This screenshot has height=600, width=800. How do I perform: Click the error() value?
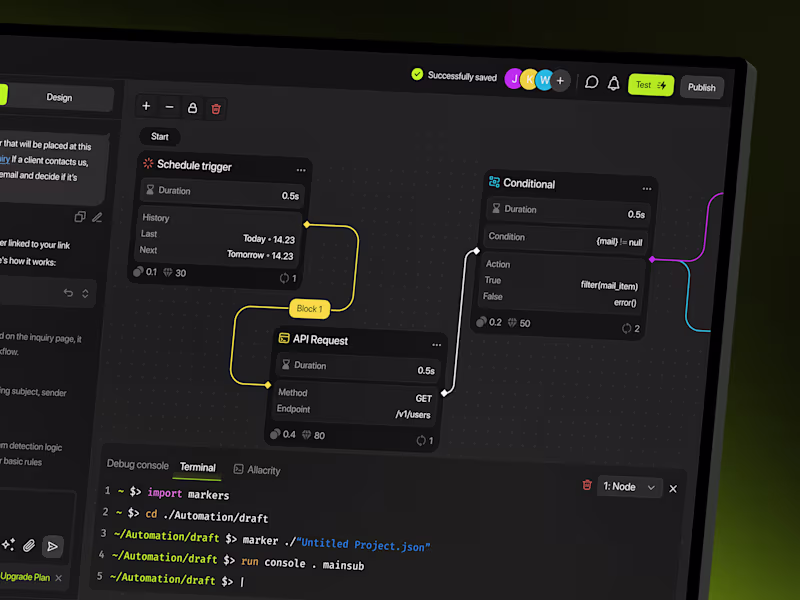625,303
